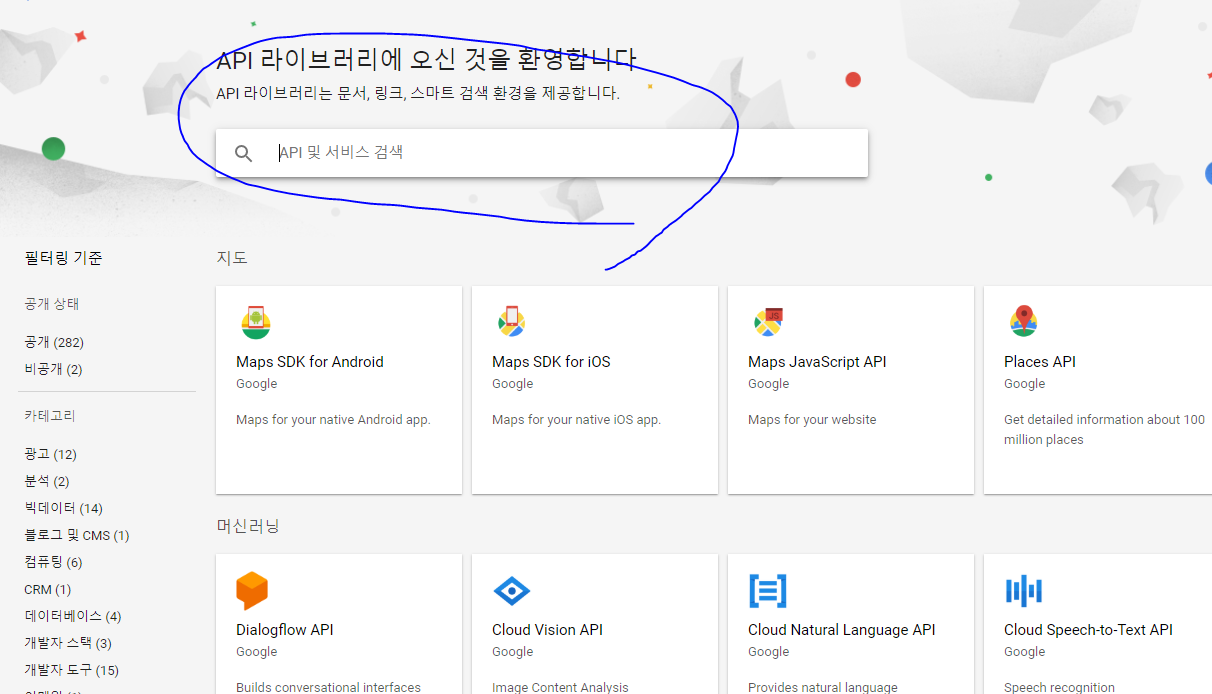Click the Maps JavaScript API icon
The height and width of the screenshot is (694, 1212).
[768, 322]
